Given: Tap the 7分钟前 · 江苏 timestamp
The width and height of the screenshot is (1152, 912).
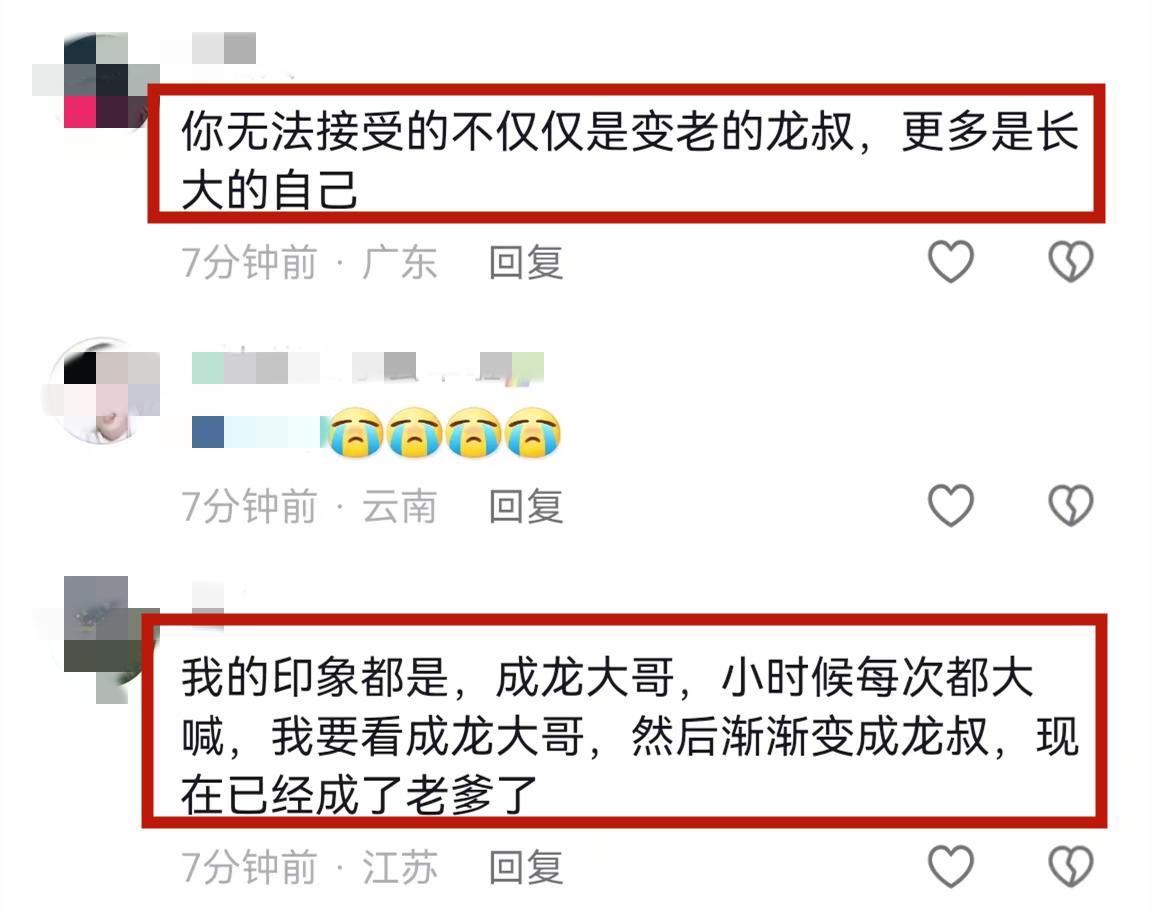Looking at the screenshot, I should click(x=309, y=867).
